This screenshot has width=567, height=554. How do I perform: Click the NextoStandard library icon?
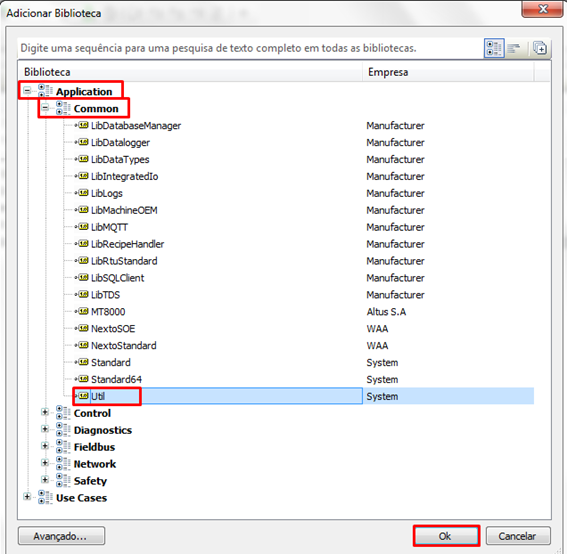pos(82,345)
